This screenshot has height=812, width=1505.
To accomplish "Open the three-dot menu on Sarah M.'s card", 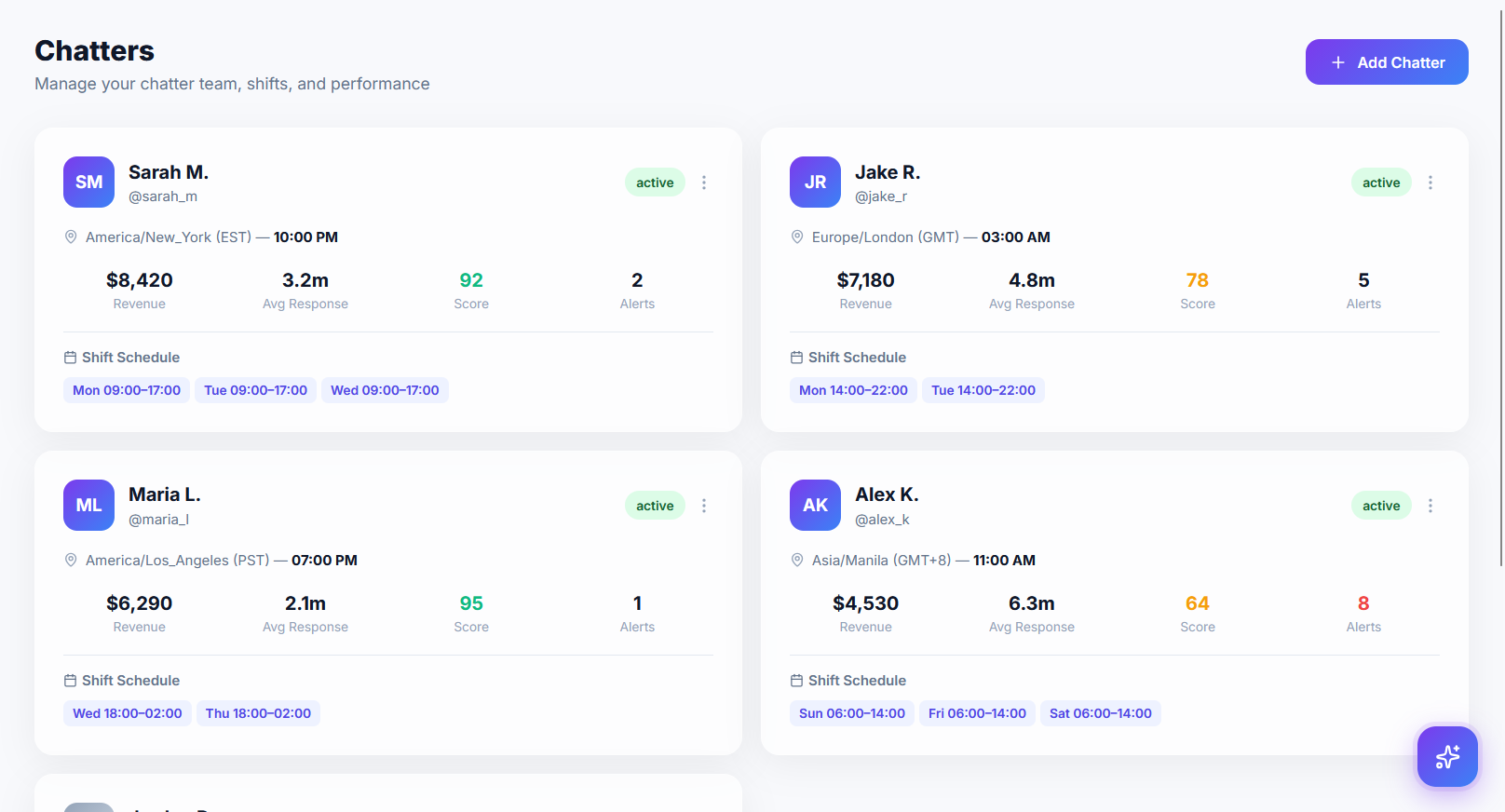I will pyautogui.click(x=704, y=183).
